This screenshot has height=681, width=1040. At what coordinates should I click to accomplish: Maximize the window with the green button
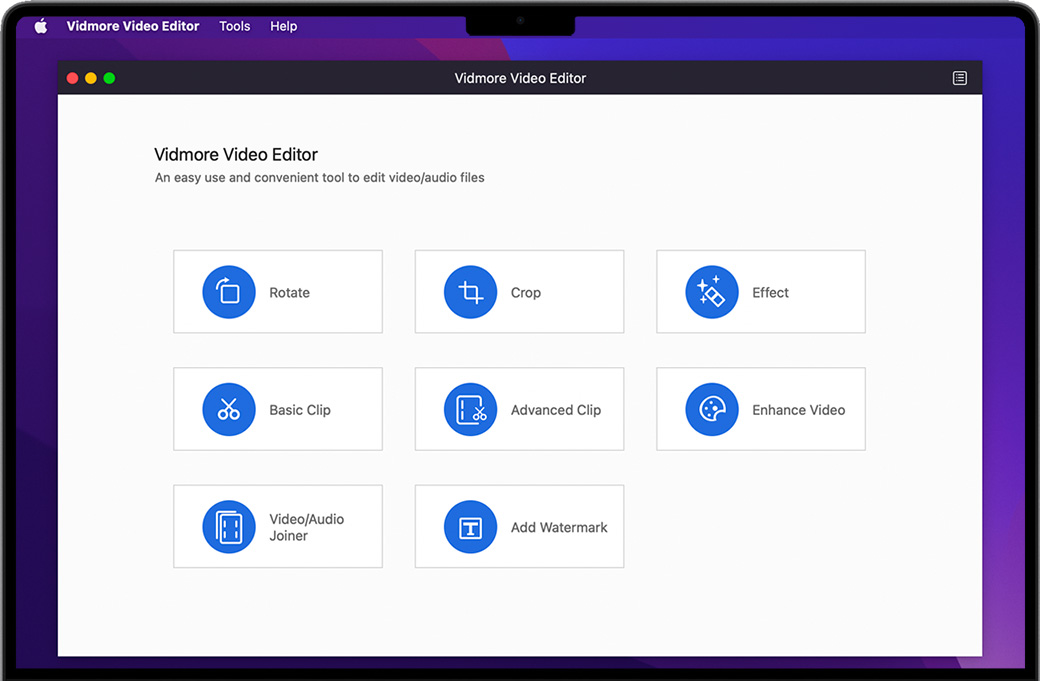point(109,78)
